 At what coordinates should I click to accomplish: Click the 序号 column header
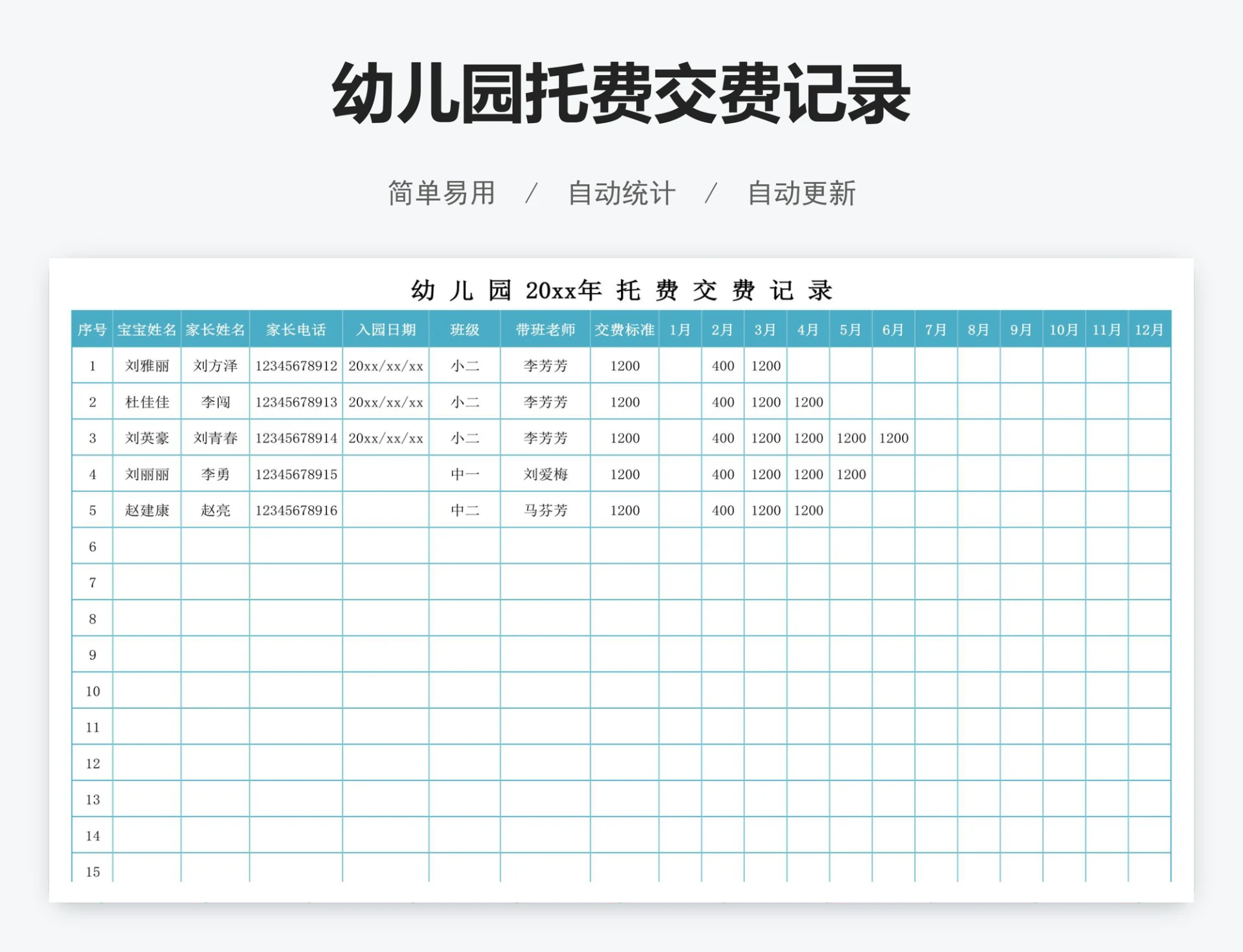92,329
